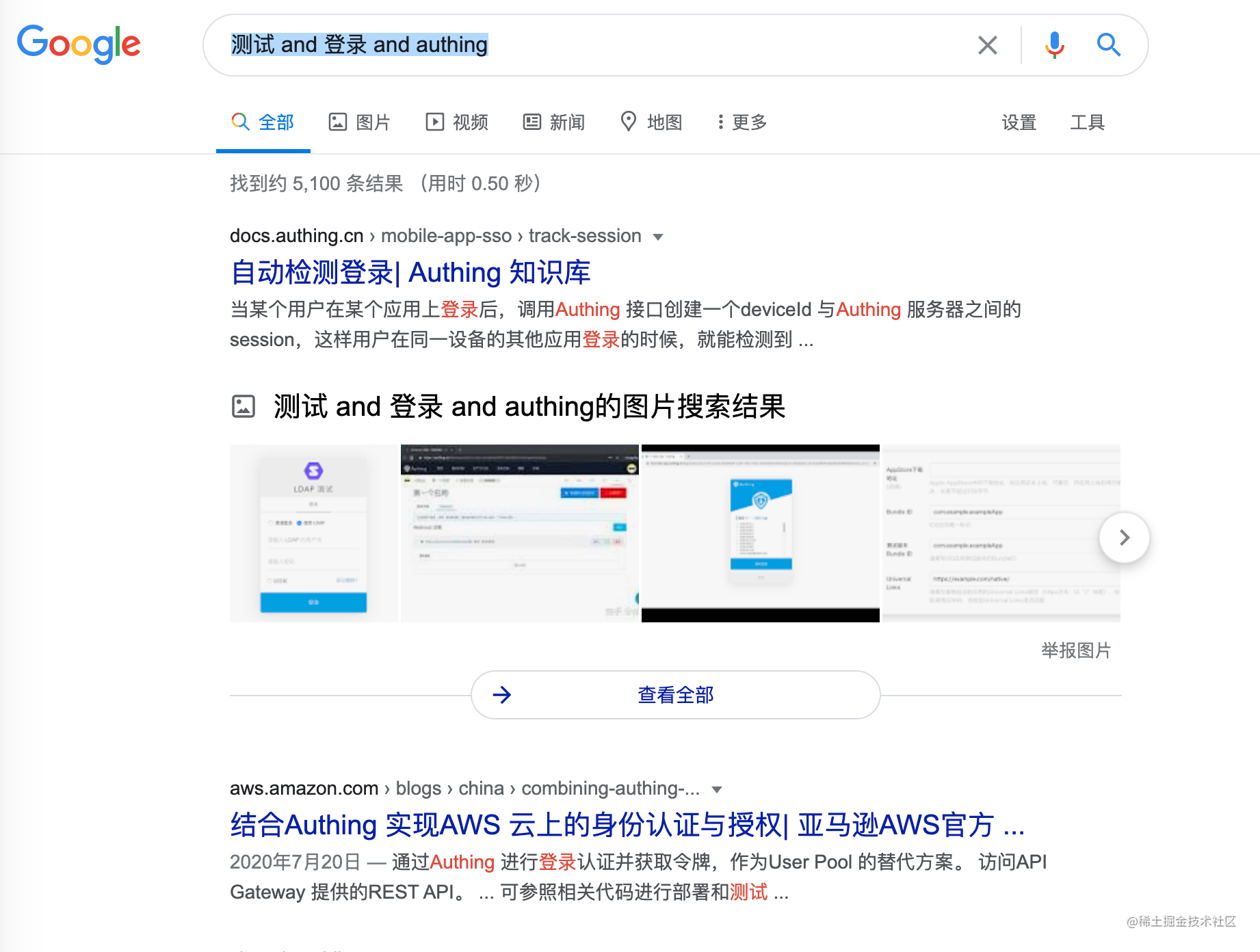Expand the 更多 more menu

(742, 122)
